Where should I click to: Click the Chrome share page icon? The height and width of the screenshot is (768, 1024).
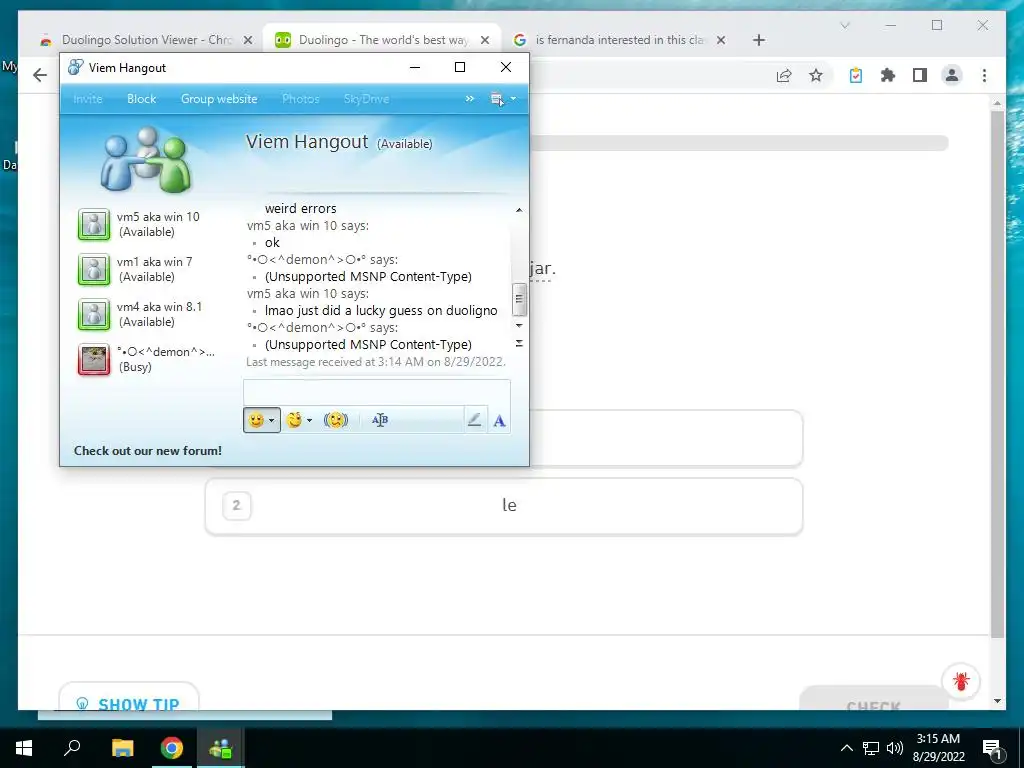point(784,75)
